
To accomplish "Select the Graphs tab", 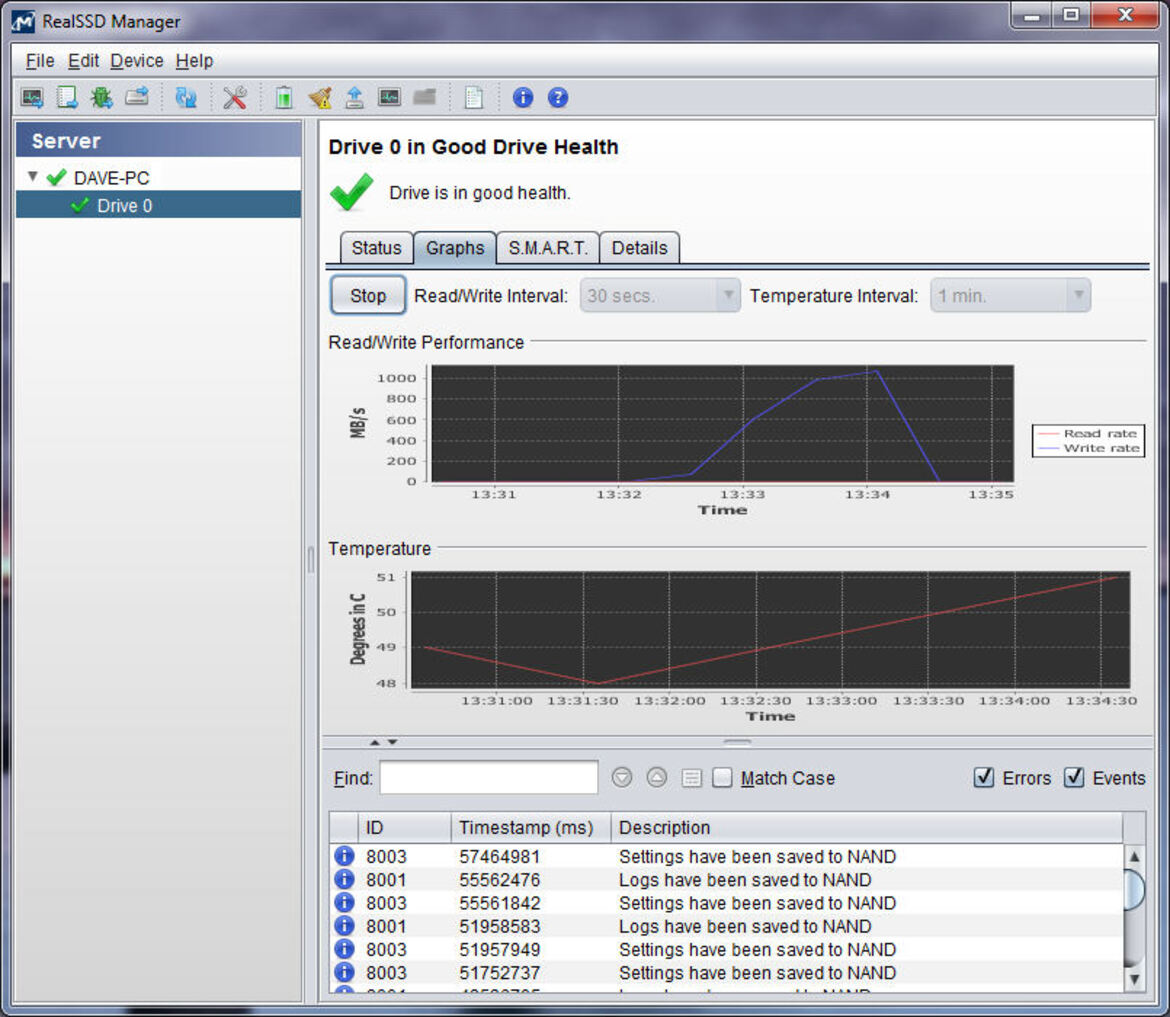I will [455, 248].
